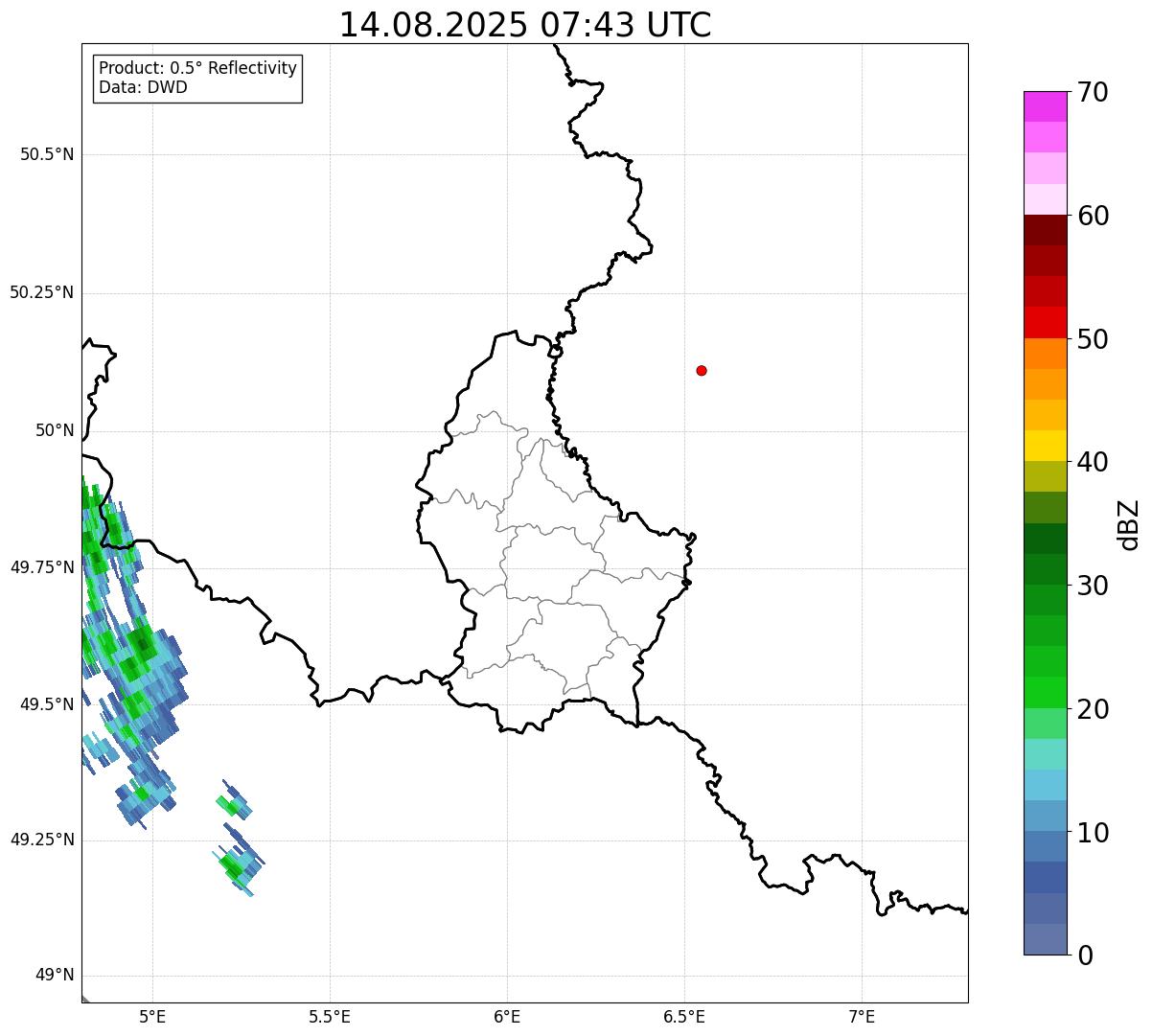Click the 49.5°N latitude label
This screenshot has height=1036, width=1152.
(47, 704)
